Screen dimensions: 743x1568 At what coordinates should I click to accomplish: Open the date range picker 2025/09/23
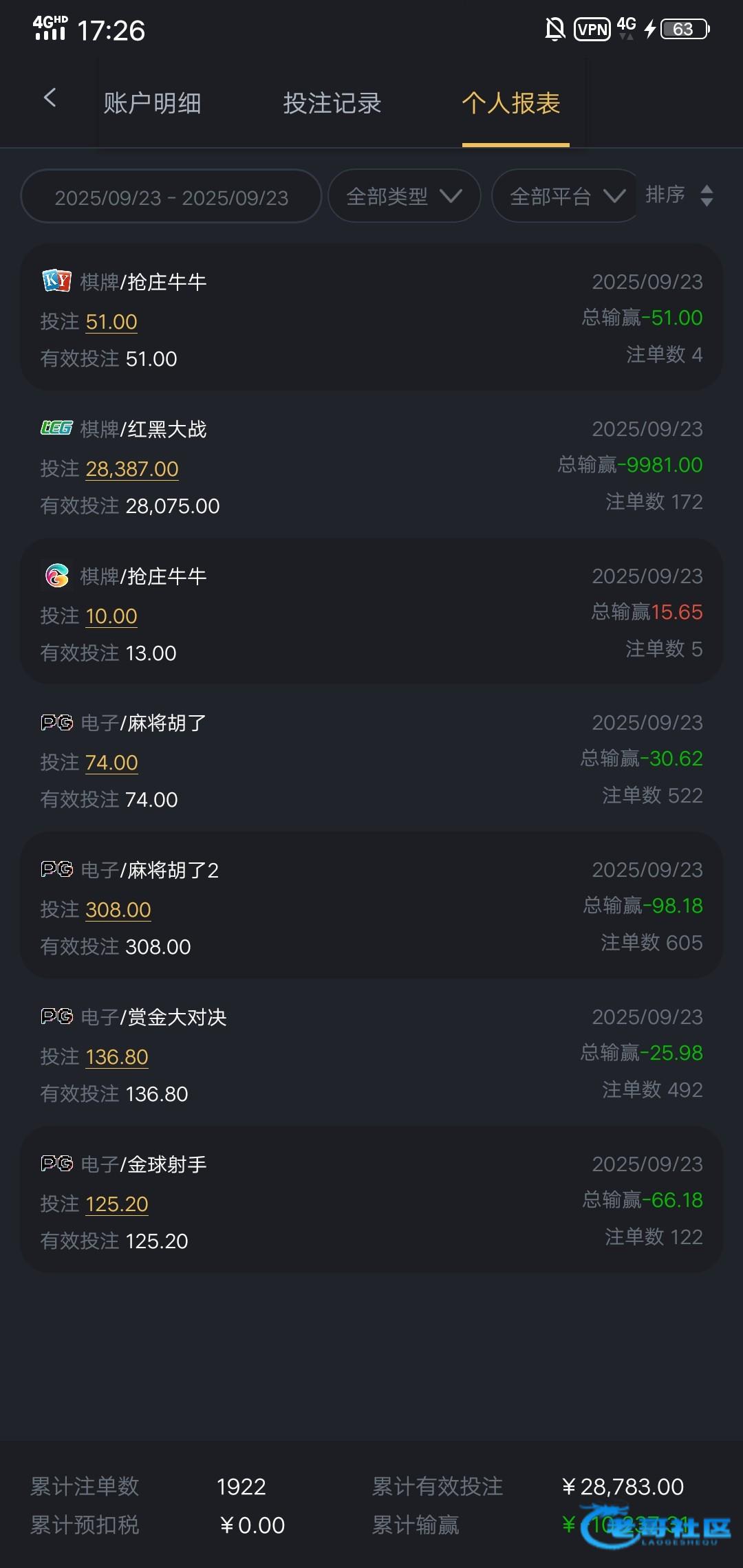(171, 197)
